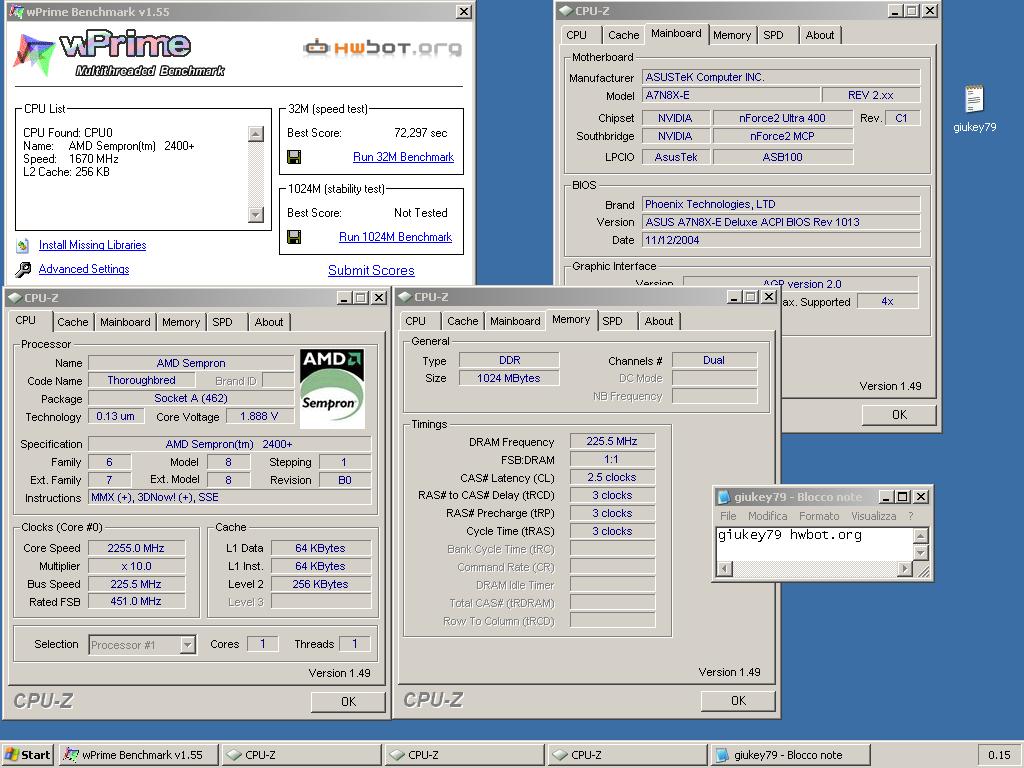Click the Code Name Thoroughbred field
This screenshot has width=1024, height=768.
point(141,380)
